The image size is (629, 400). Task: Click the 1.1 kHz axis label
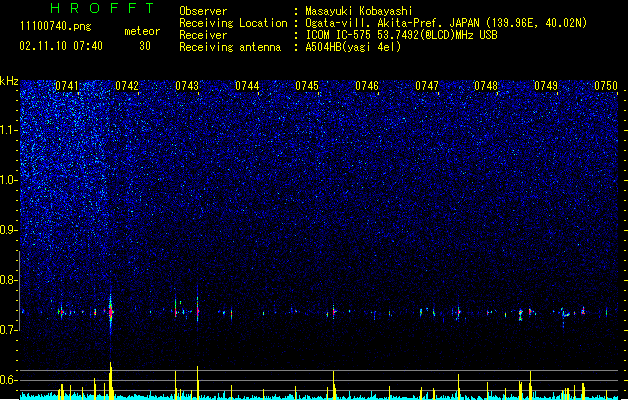pos(9,130)
